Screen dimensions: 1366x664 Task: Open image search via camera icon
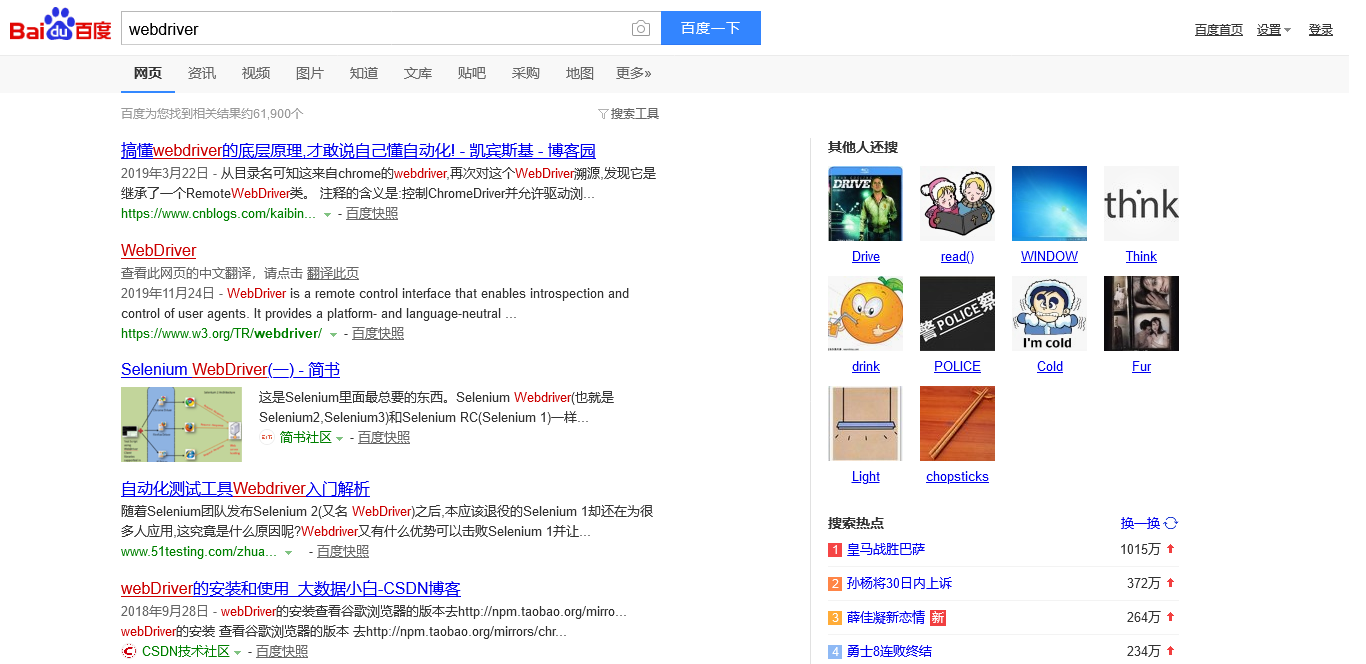point(641,29)
